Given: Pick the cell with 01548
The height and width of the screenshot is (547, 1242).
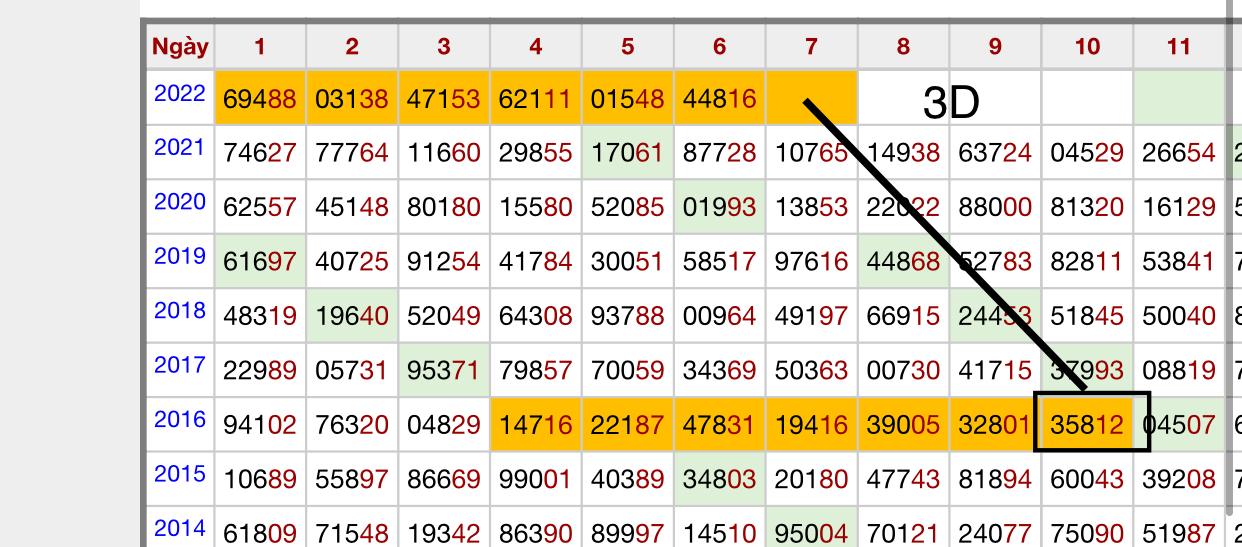Looking at the screenshot, I should click(x=628, y=98).
